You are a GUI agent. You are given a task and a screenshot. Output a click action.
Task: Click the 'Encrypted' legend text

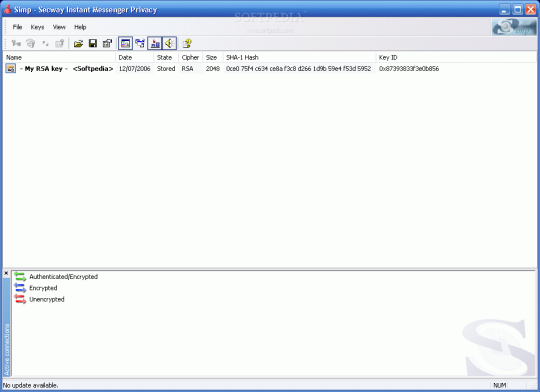(43, 288)
